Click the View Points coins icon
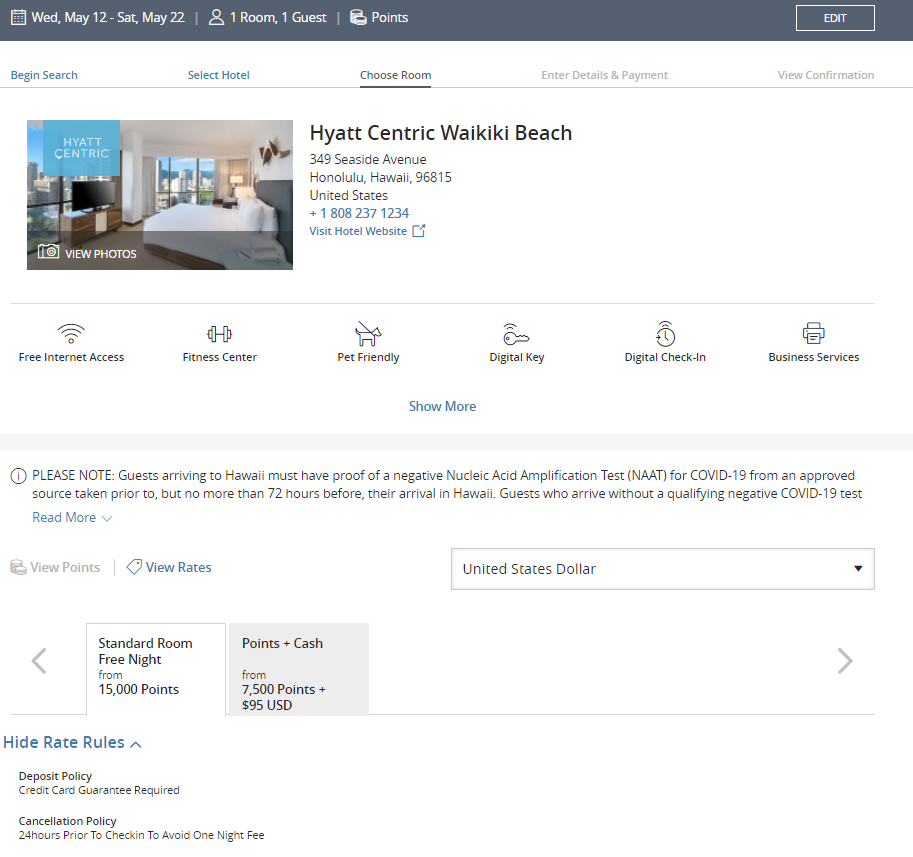The height and width of the screenshot is (857, 913). coord(19,567)
